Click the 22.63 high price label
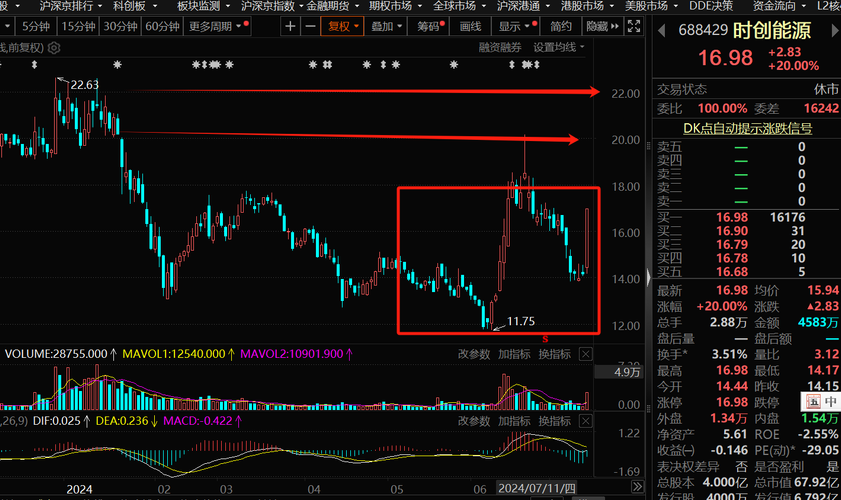 point(85,85)
